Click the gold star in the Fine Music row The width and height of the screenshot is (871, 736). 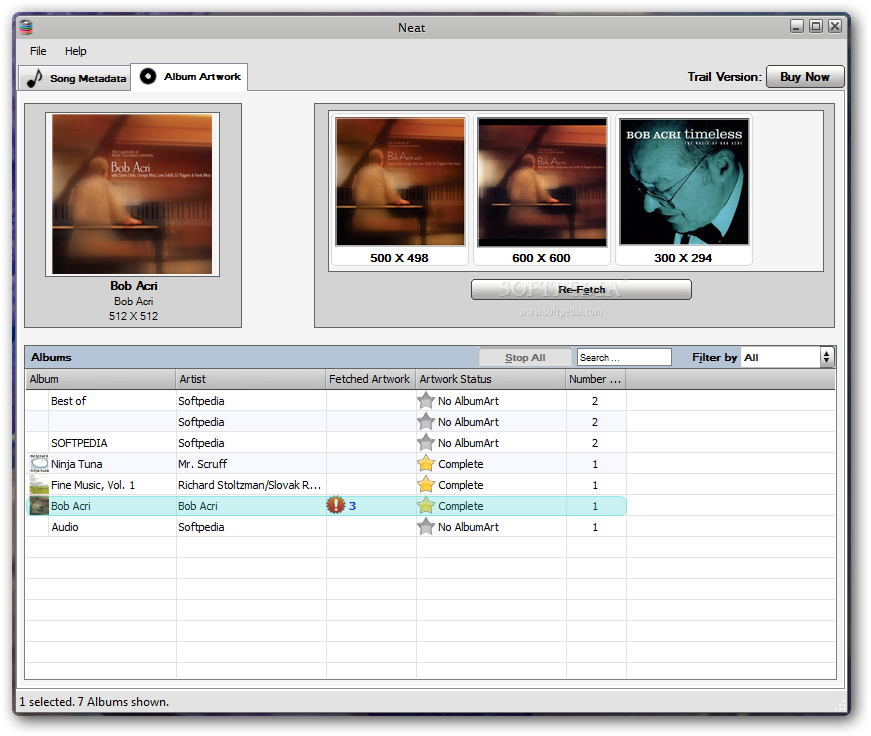[x=426, y=485]
